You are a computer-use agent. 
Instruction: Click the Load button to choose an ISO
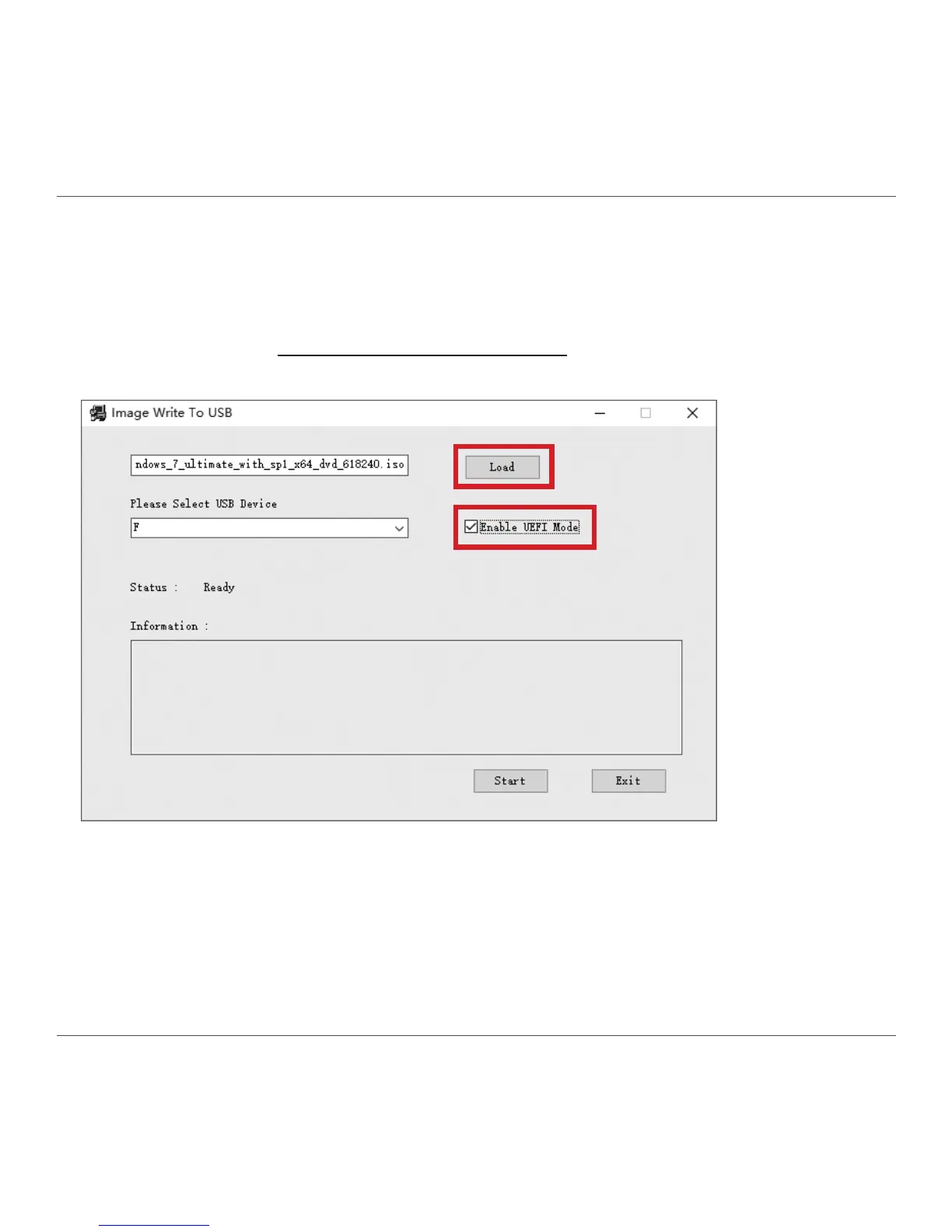tap(502, 467)
